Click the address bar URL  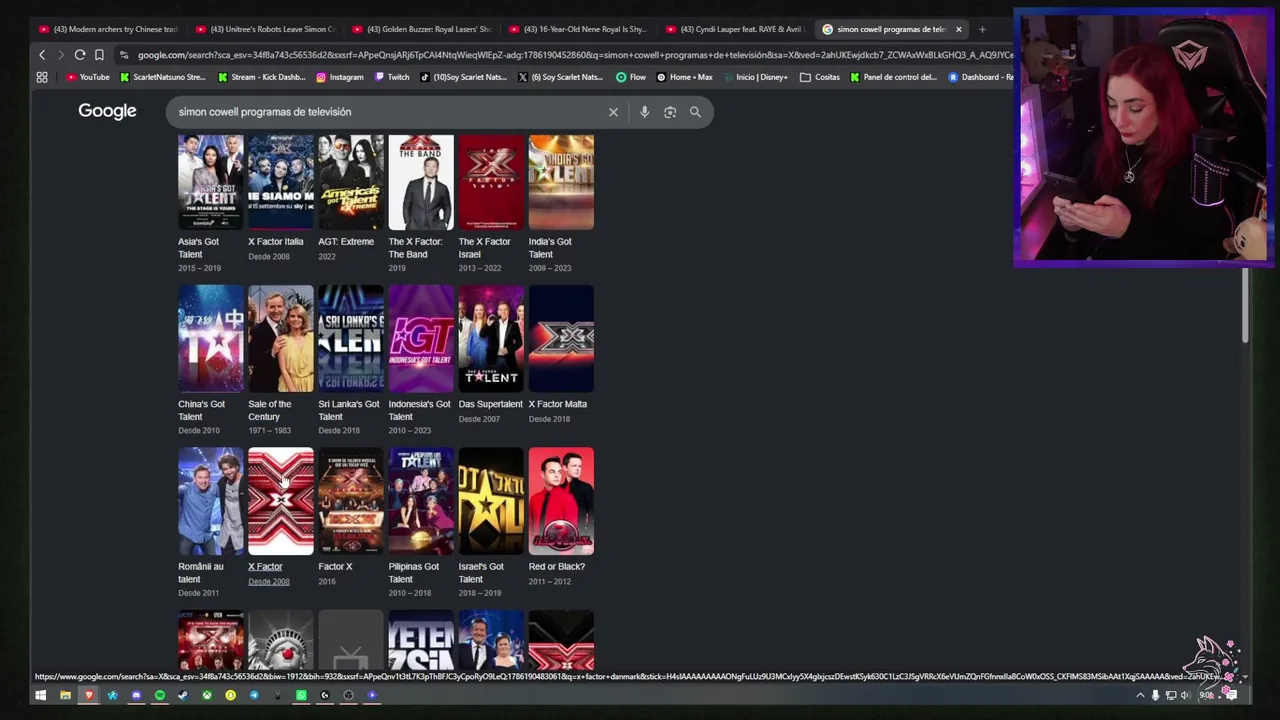[575, 55]
